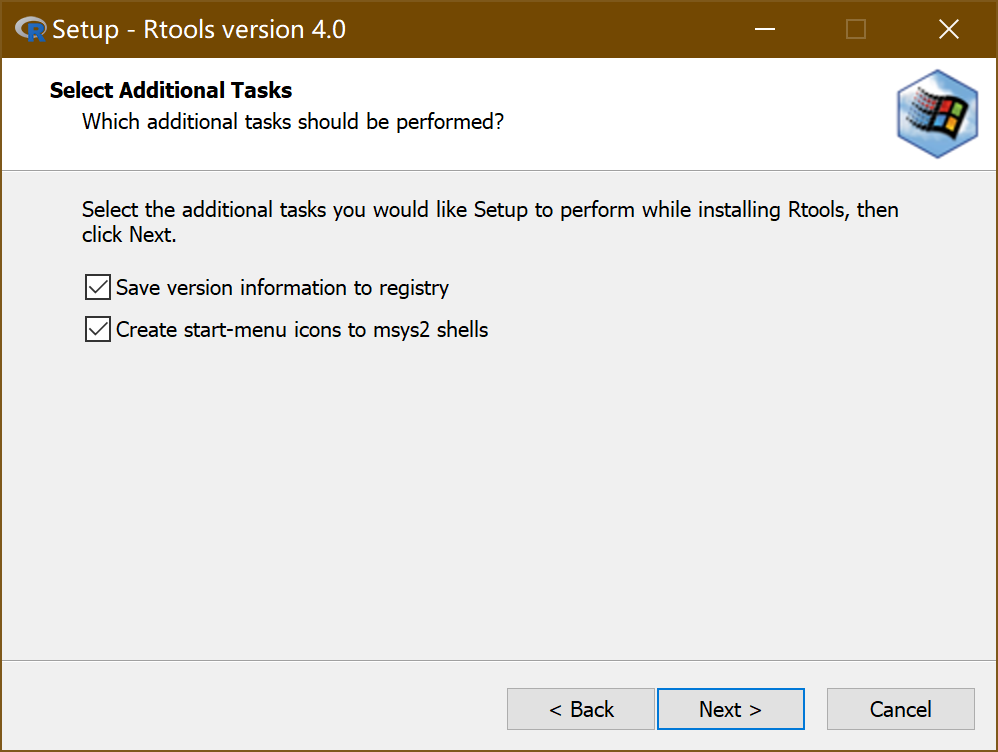
Task: Minimize the Rtools setup window
Action: point(764,30)
